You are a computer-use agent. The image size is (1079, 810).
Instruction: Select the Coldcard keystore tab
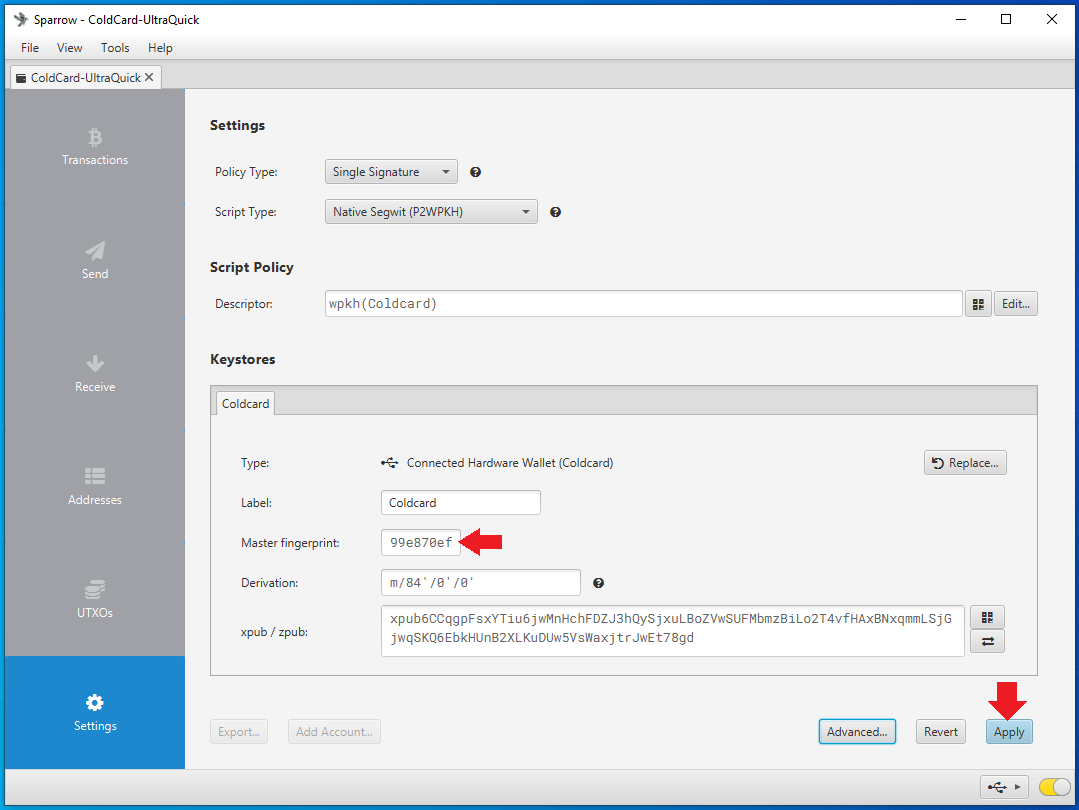click(x=246, y=404)
